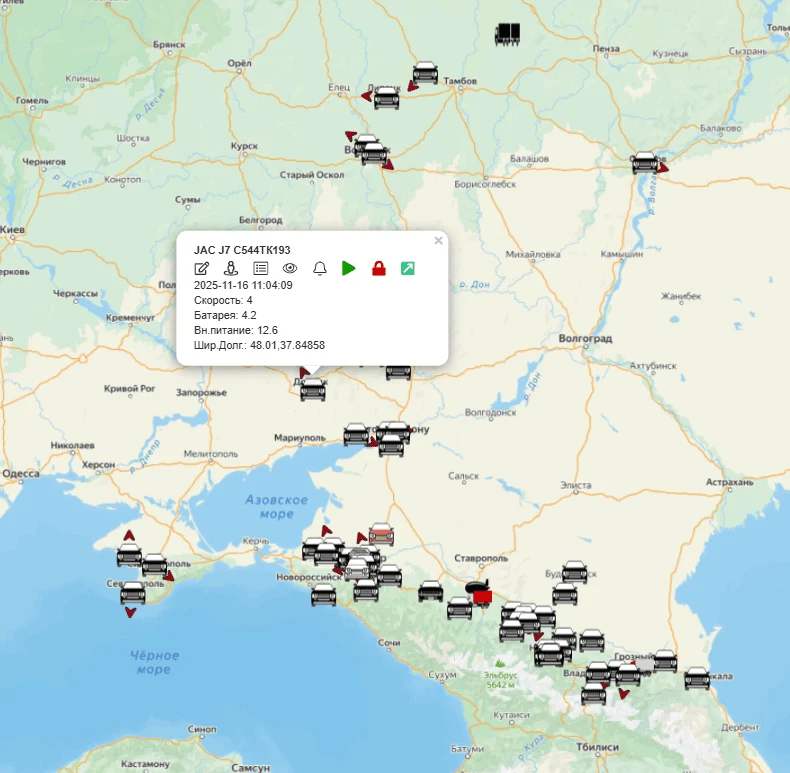Select the car marker at Sevastopol
Screen dimensions: 790x773
(x=133, y=594)
